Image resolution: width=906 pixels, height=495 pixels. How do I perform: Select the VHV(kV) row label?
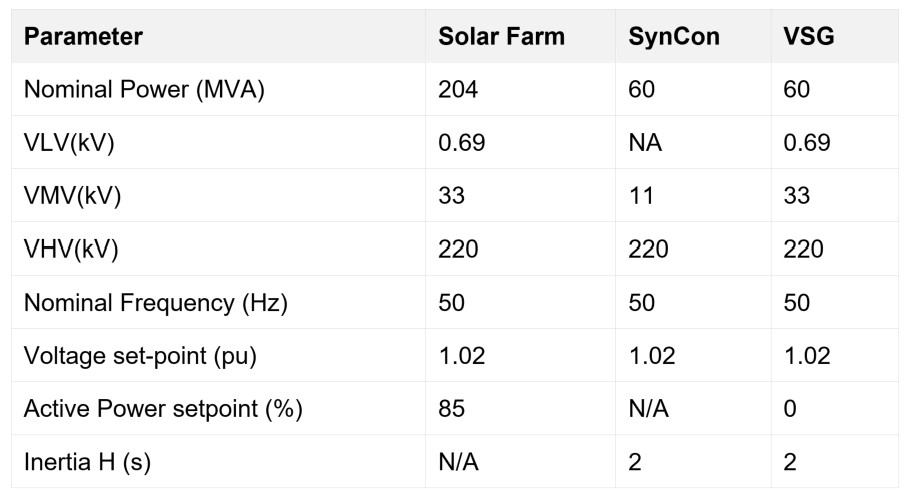pyautogui.click(x=71, y=248)
